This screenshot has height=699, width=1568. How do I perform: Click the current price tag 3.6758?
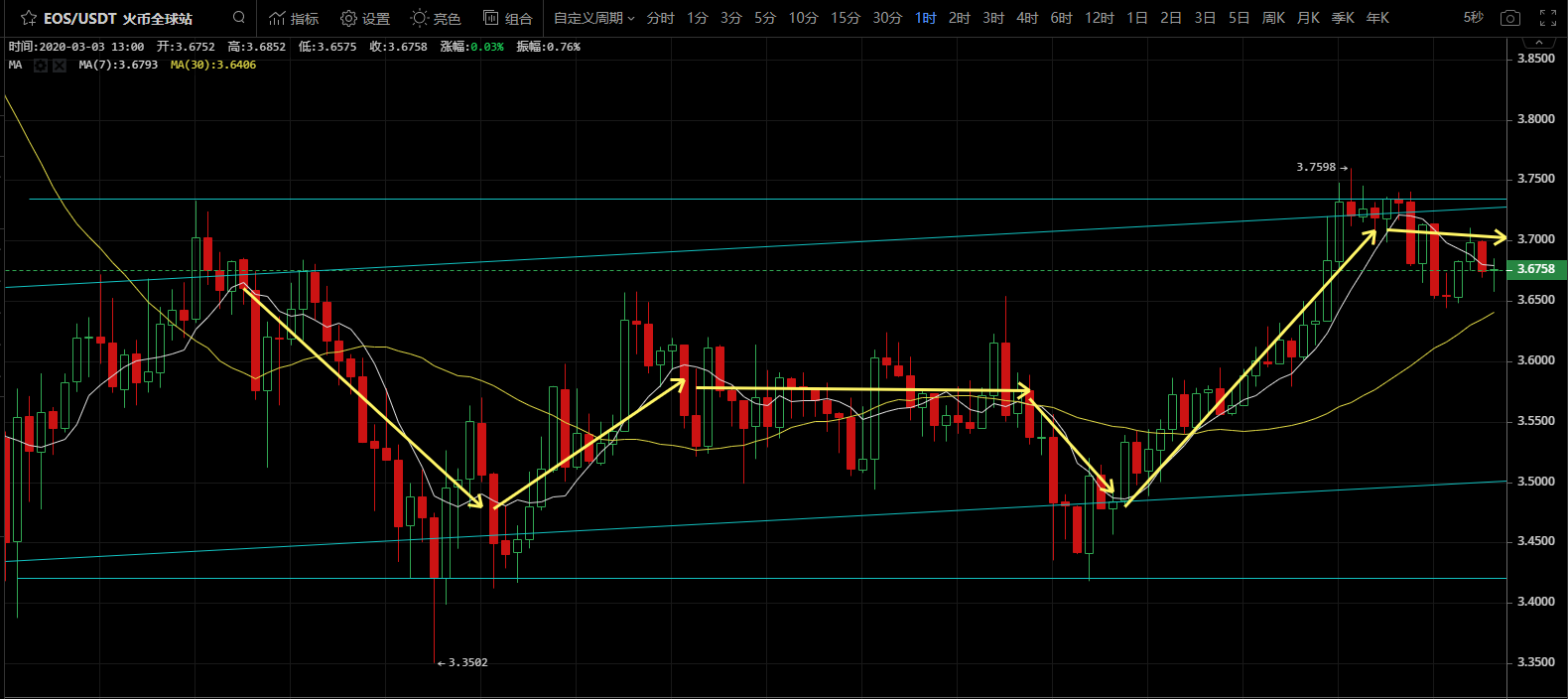1536,269
